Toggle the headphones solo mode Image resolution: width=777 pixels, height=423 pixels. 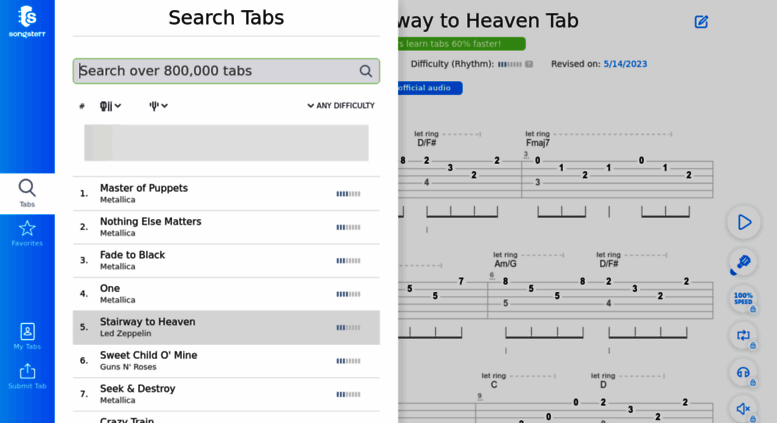[x=743, y=372]
